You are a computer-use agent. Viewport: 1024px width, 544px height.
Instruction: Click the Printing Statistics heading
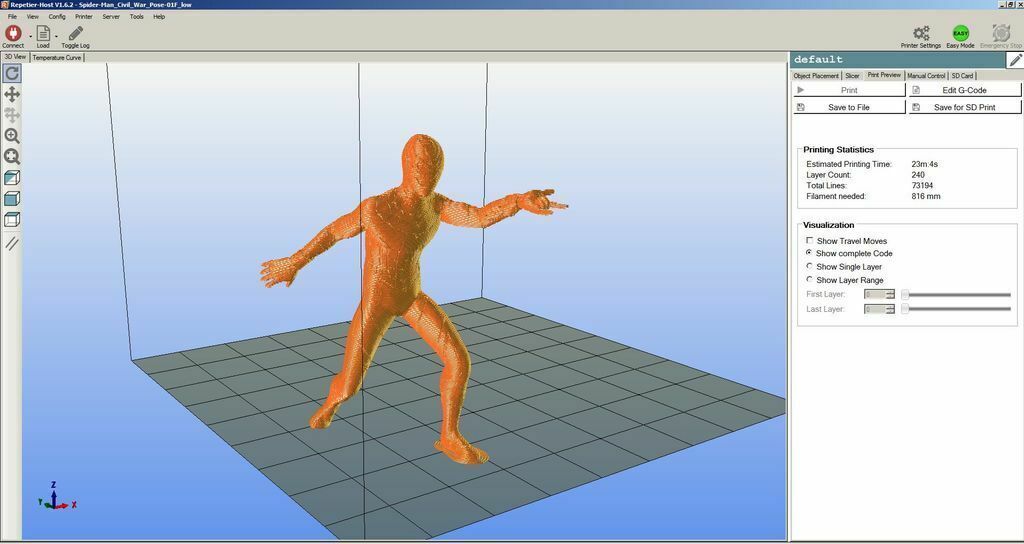click(x=838, y=150)
